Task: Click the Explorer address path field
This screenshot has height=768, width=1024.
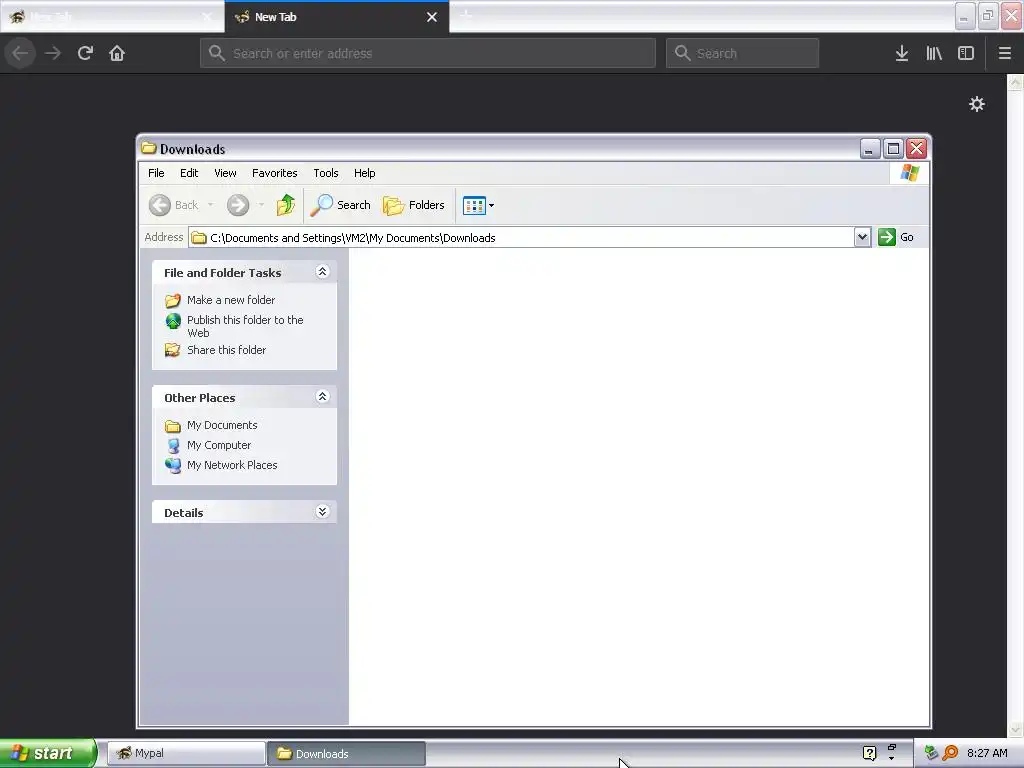Action: [x=521, y=237]
